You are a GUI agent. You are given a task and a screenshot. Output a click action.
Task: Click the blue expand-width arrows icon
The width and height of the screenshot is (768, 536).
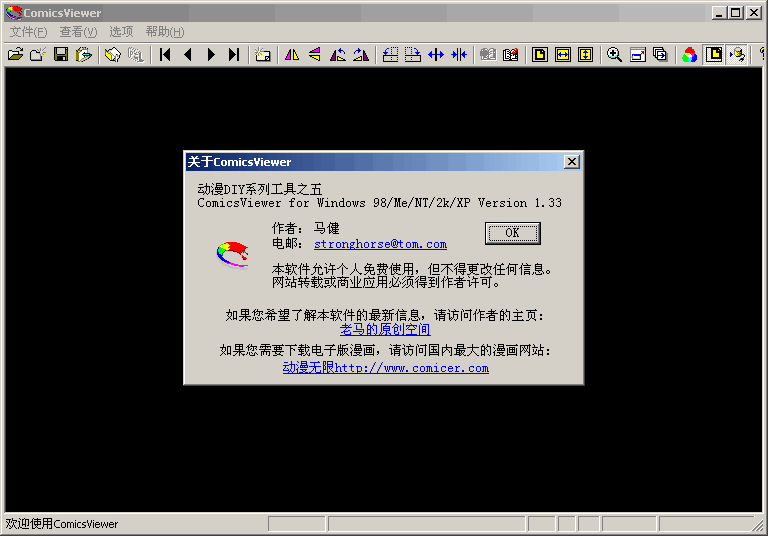436,55
